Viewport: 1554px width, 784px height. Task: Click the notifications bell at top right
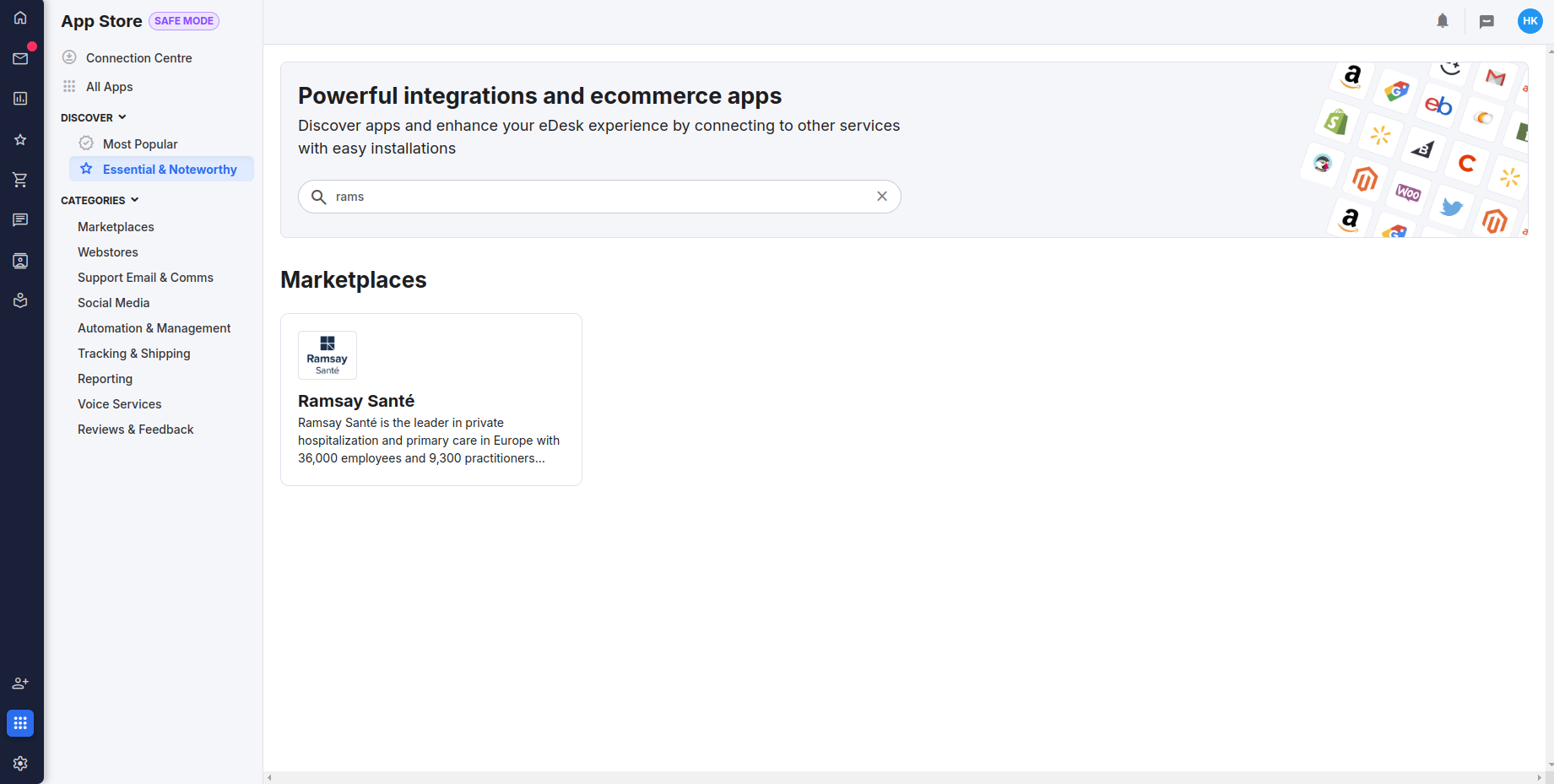[1442, 21]
